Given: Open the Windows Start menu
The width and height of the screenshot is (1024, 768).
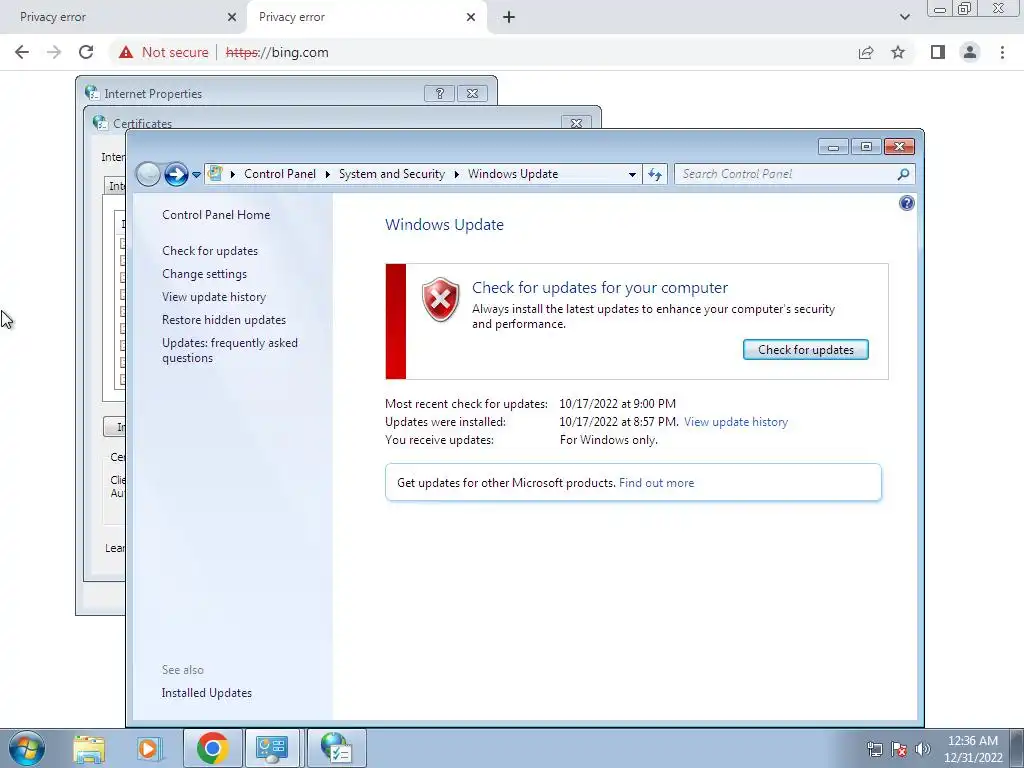Looking at the screenshot, I should [x=27, y=748].
